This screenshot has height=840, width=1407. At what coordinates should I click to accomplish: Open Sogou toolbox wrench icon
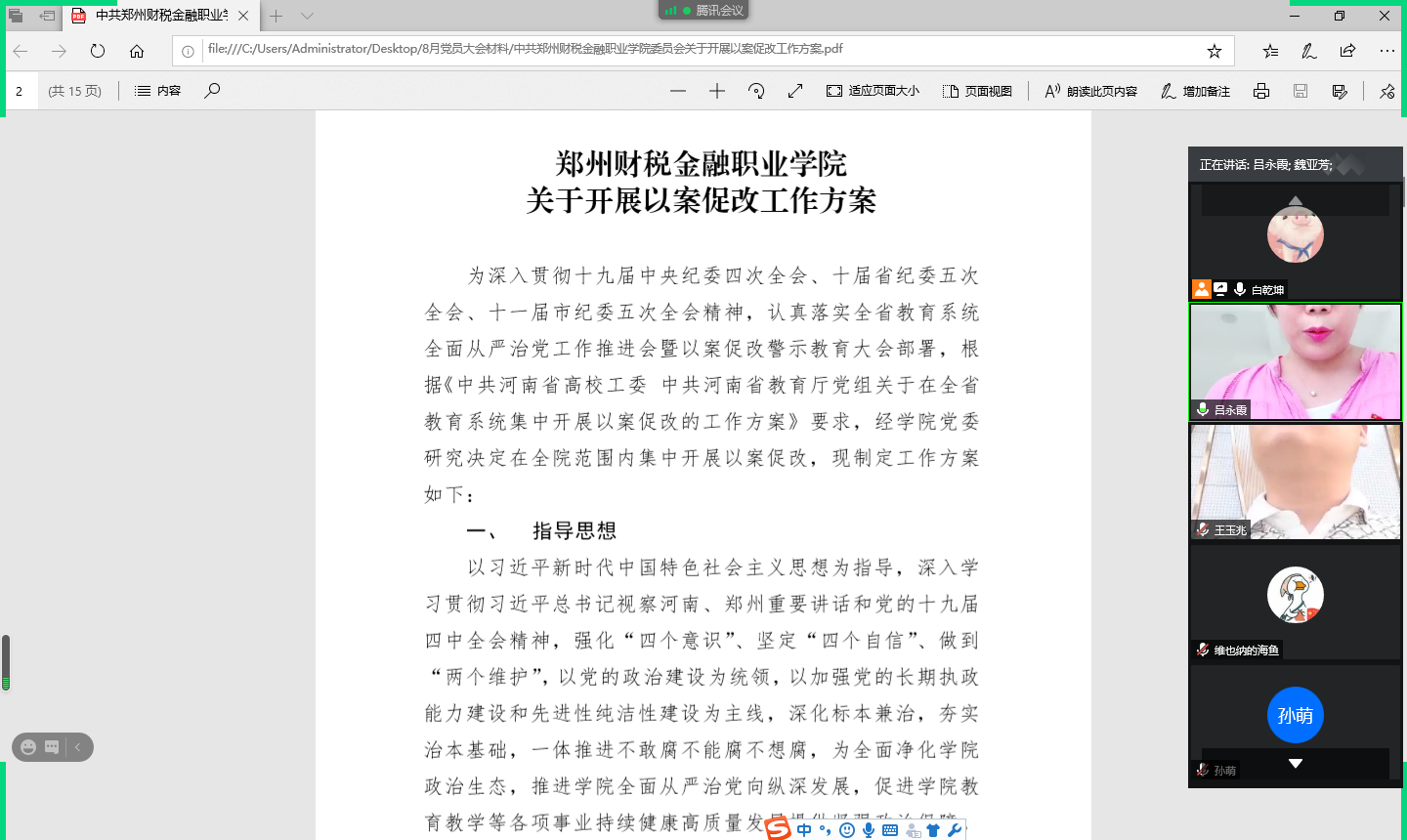click(x=955, y=830)
